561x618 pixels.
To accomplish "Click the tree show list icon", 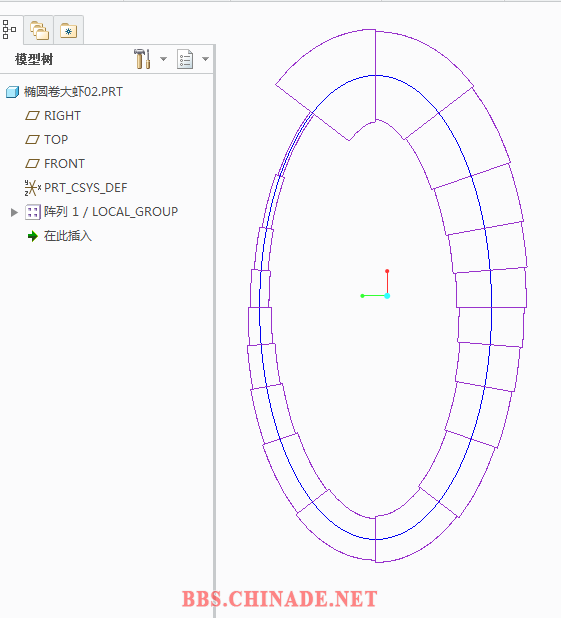I will (185, 59).
